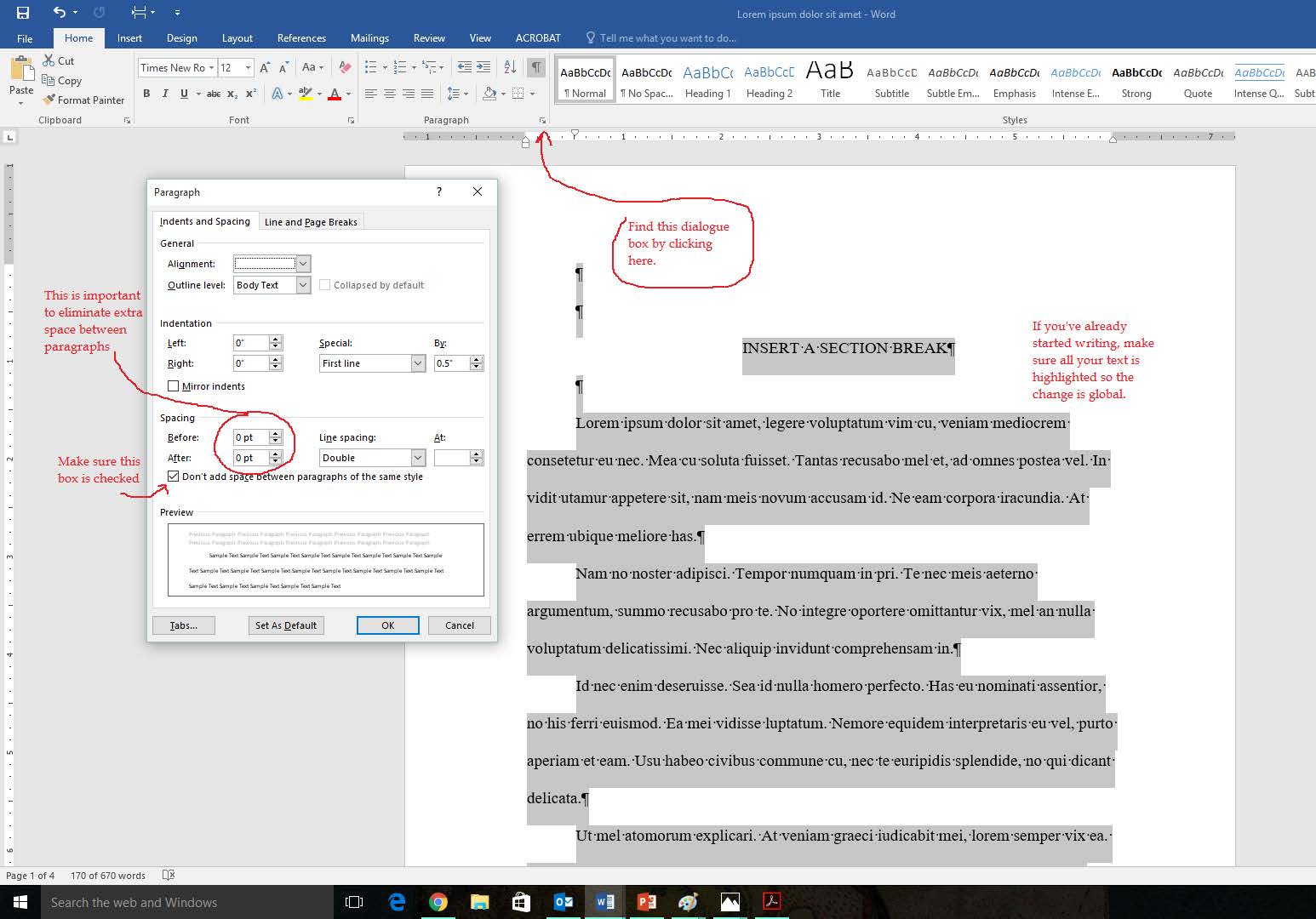The height and width of the screenshot is (919, 1316).
Task: Click the Spacing Before field
Action: pos(251,437)
